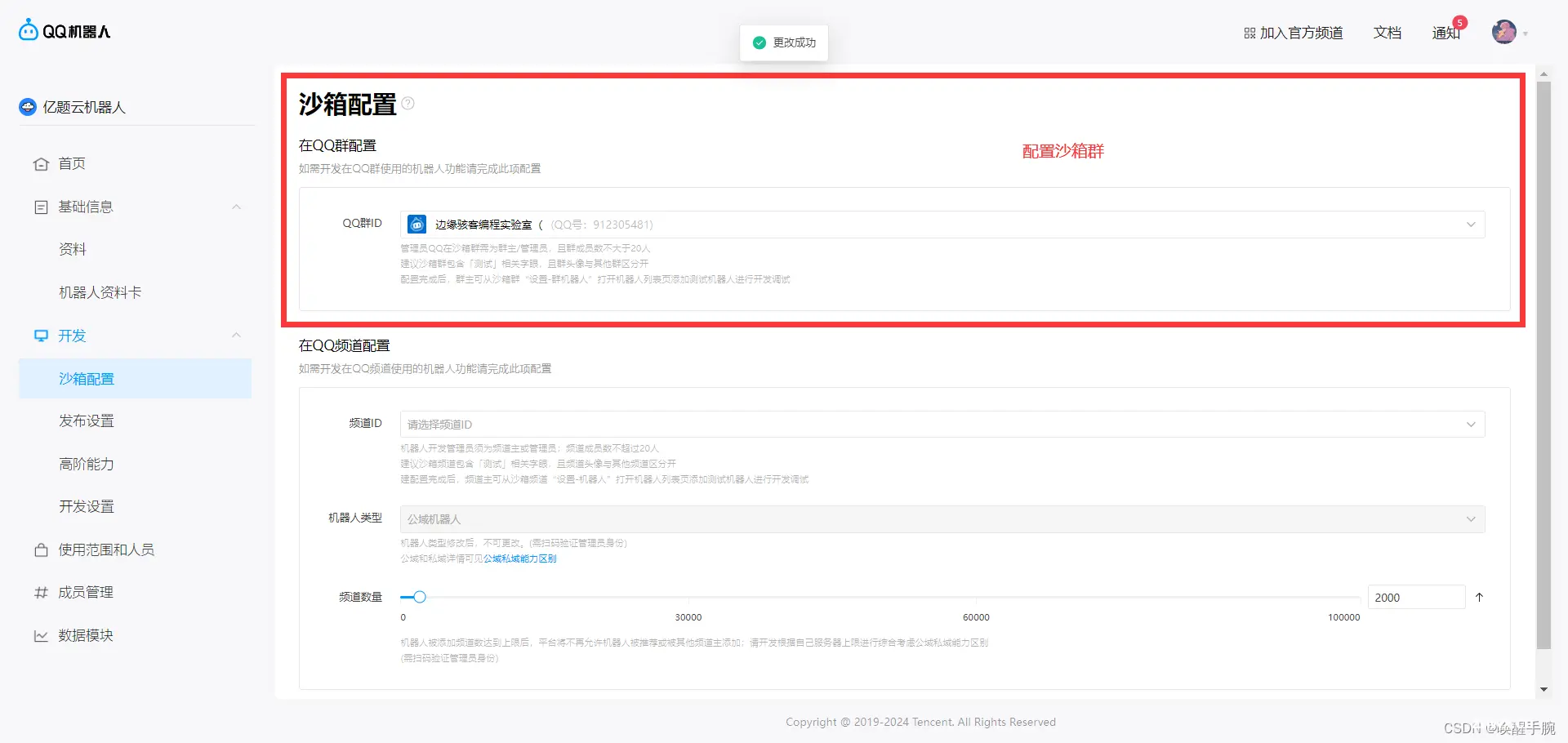Click the 60000 mark on slider
Viewport: 1568px width, 743px height.
coord(976,618)
